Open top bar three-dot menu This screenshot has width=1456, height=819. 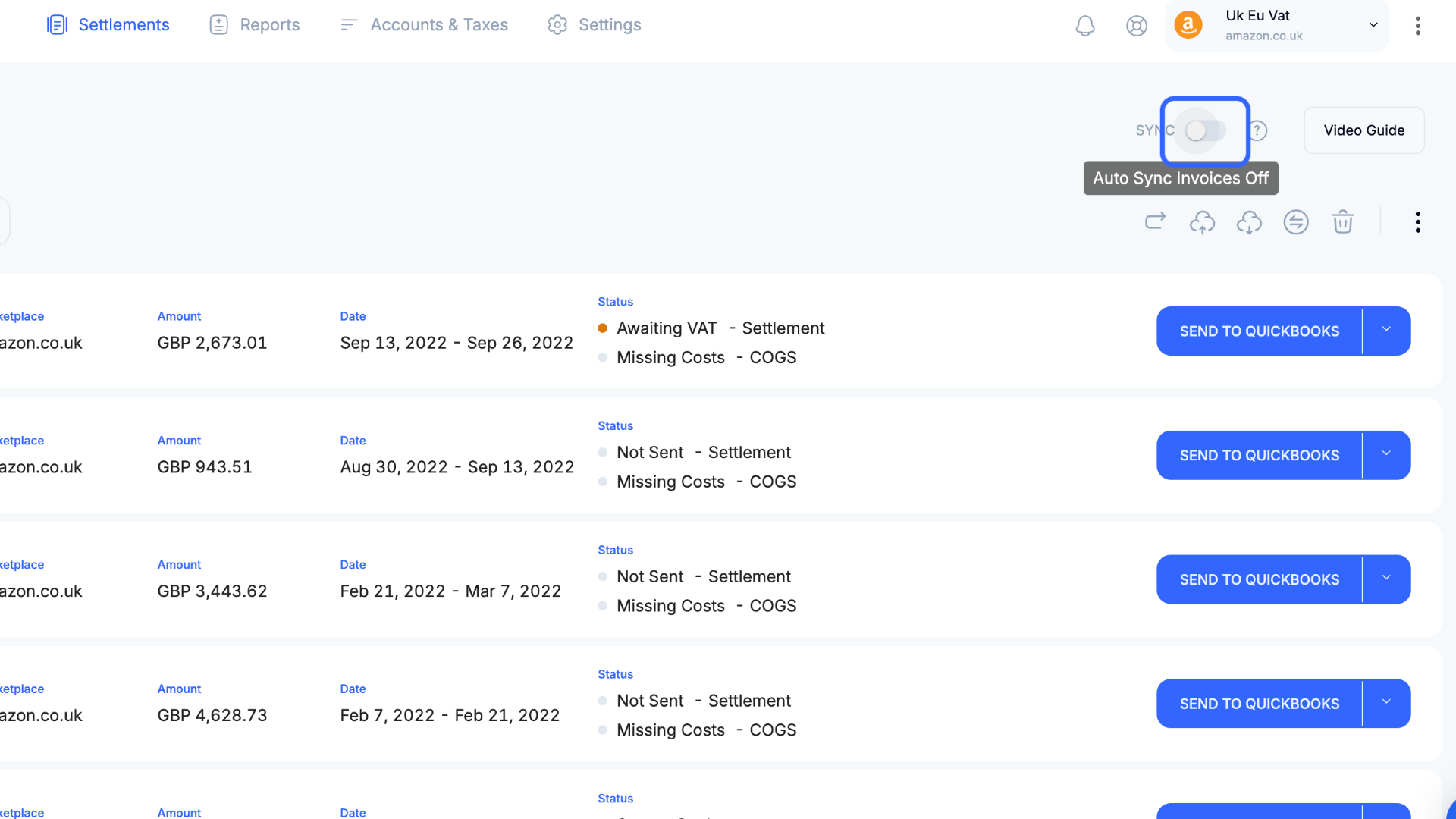point(1417,25)
